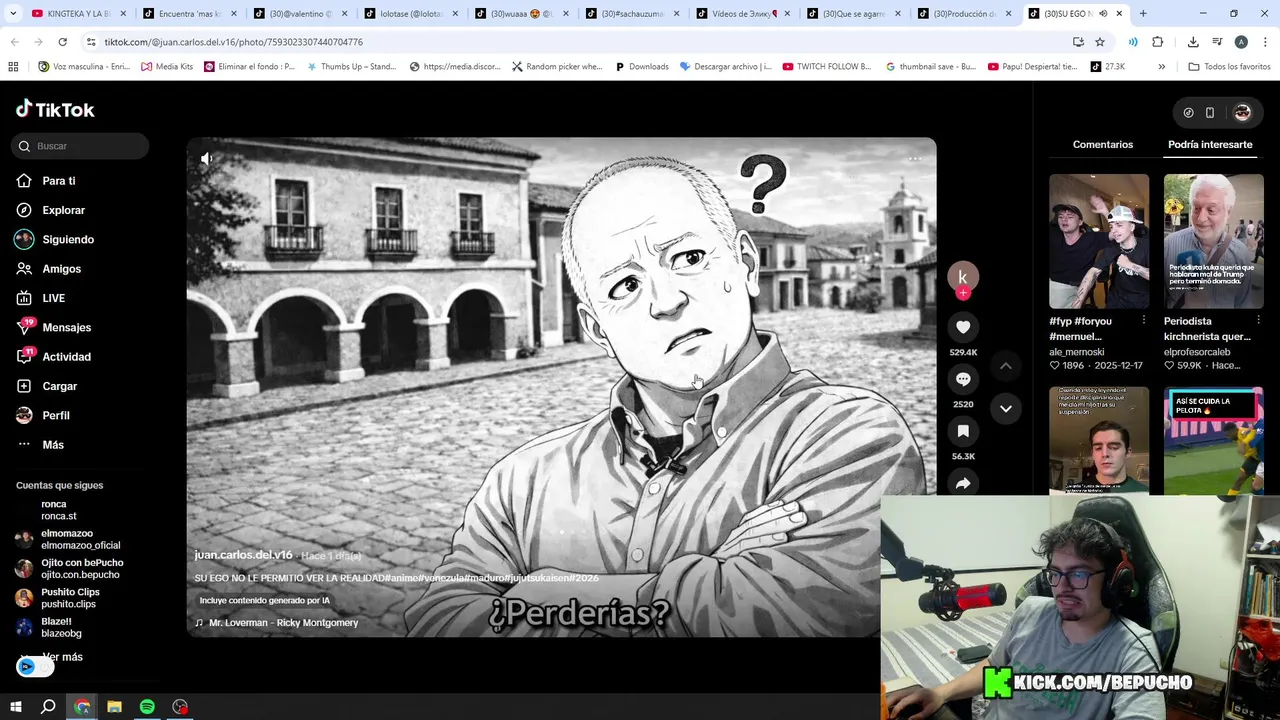Open File Explorer from taskbar
The width and height of the screenshot is (1280, 720).
click(x=114, y=707)
